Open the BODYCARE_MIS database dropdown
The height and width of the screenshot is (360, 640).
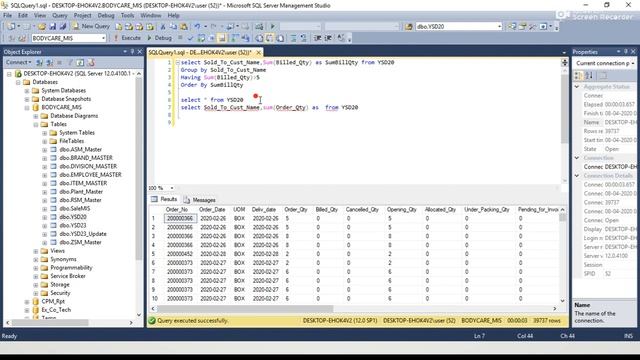(x=103, y=38)
